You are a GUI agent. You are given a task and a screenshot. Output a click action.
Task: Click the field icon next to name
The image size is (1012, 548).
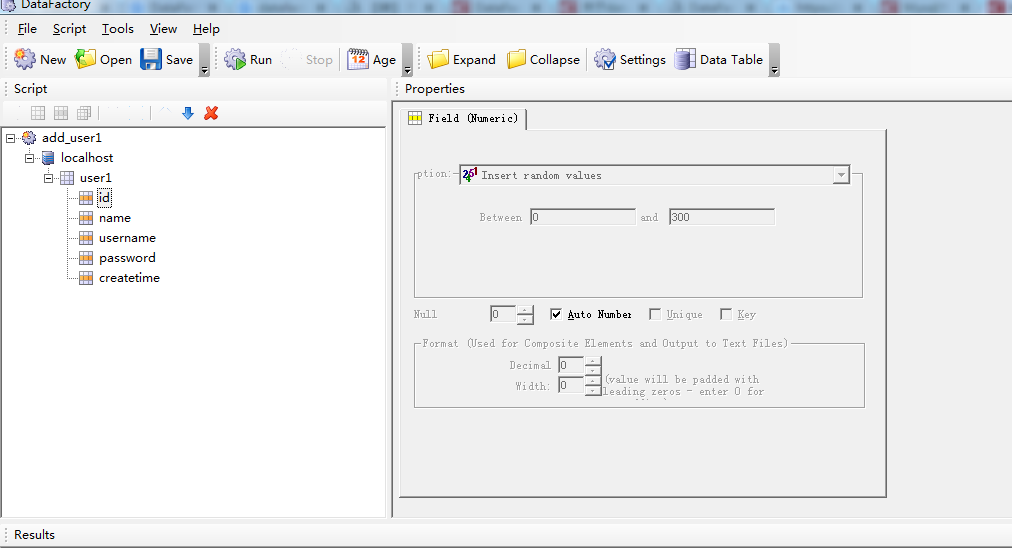[86, 218]
